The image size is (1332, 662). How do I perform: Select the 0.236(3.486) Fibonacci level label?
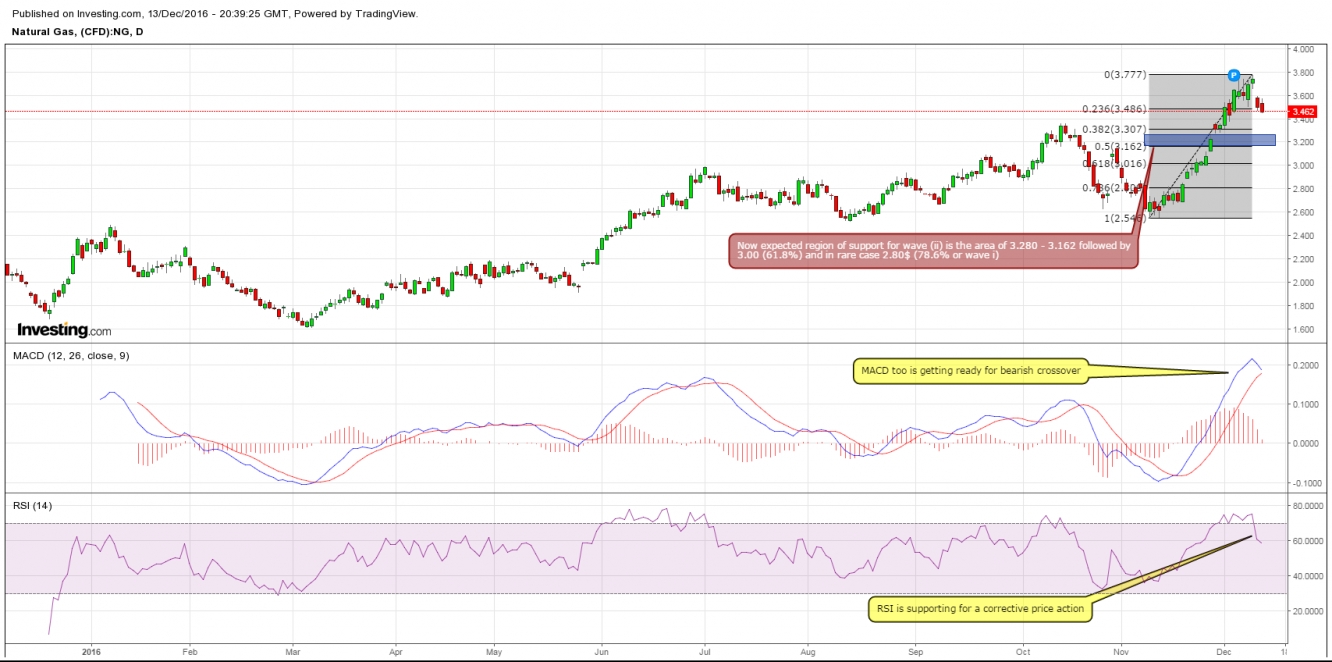[1113, 107]
